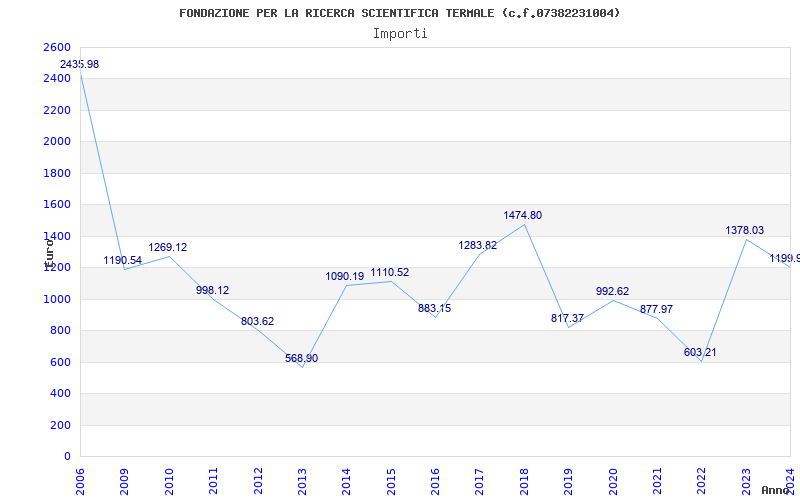This screenshot has height=500, width=800.
Task: Click the x-axis year 2014
Action: [346, 481]
